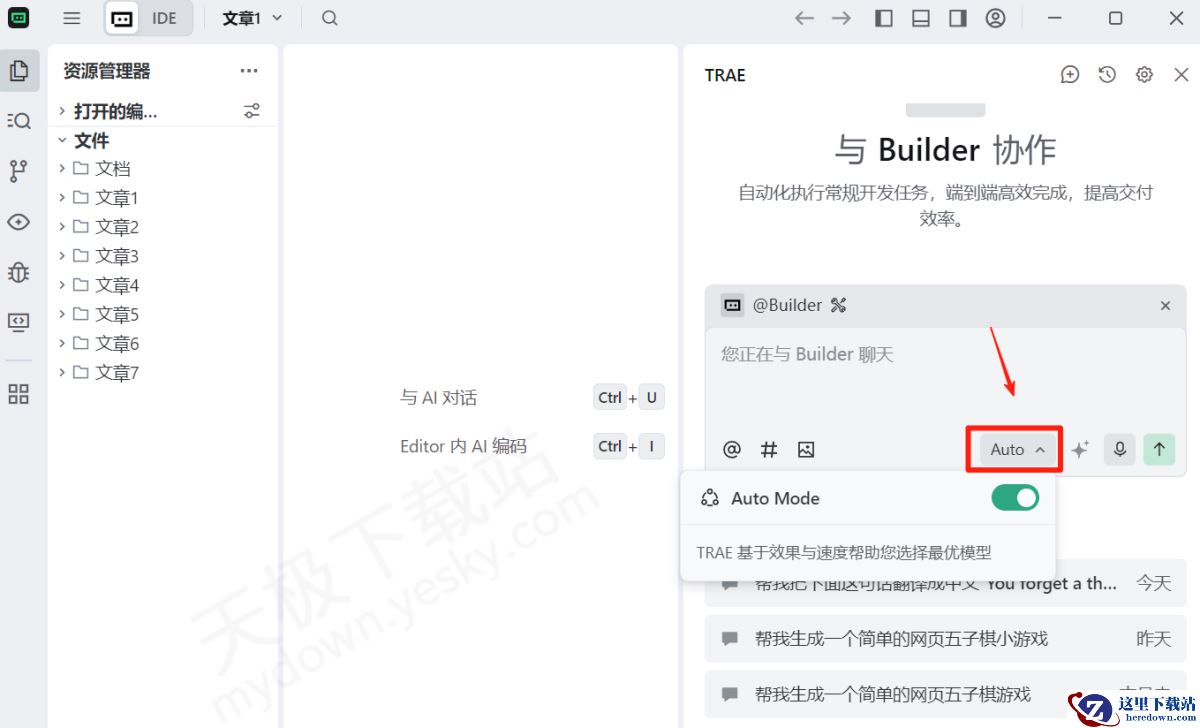The image size is (1200, 728).
Task: Expand the 打开的编辑器 section
Action: (115, 111)
